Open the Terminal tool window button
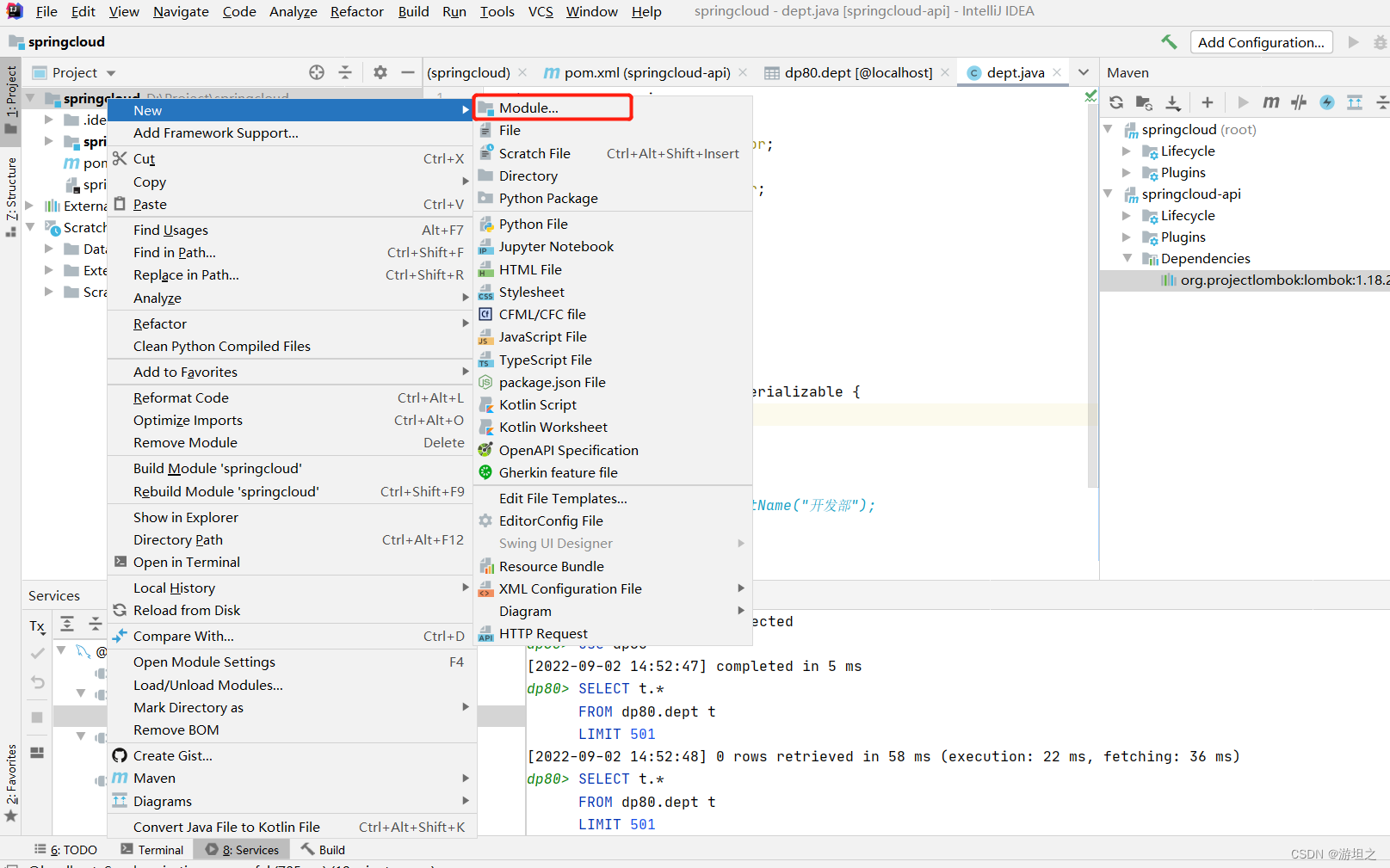The width and height of the screenshot is (1390, 868). 152,850
